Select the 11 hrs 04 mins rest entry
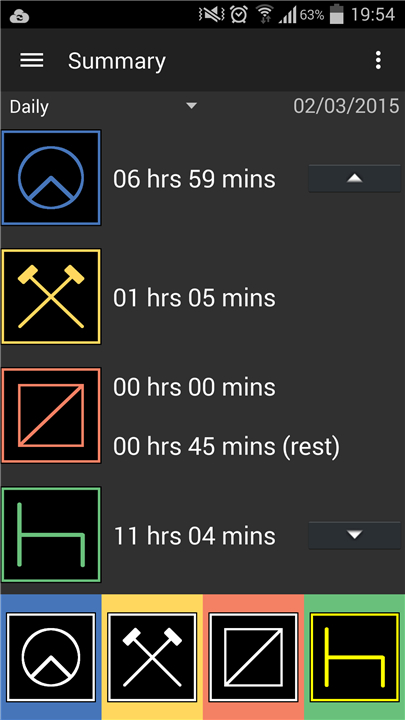The height and width of the screenshot is (720, 405). click(x=194, y=536)
